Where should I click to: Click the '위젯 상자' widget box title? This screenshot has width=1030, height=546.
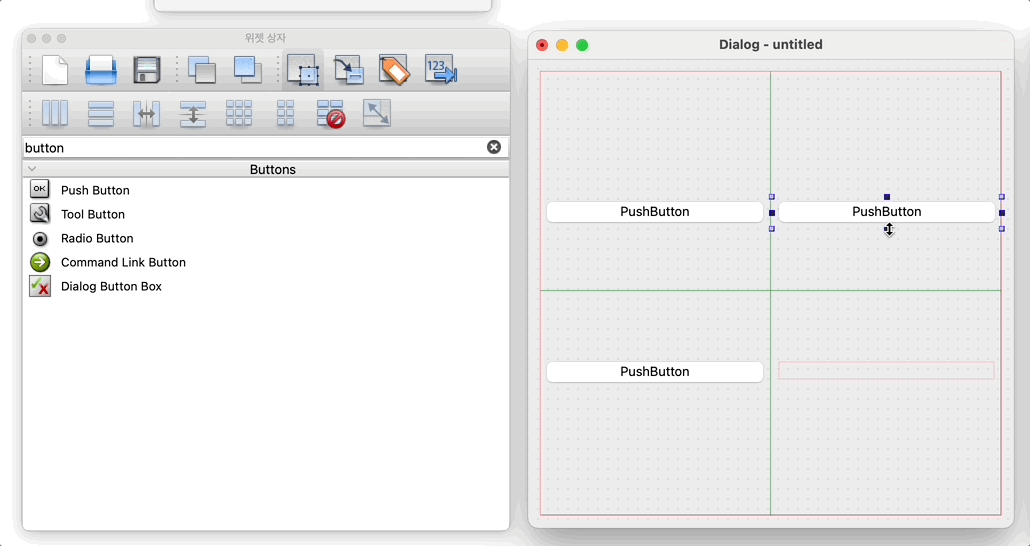pyautogui.click(x=265, y=38)
